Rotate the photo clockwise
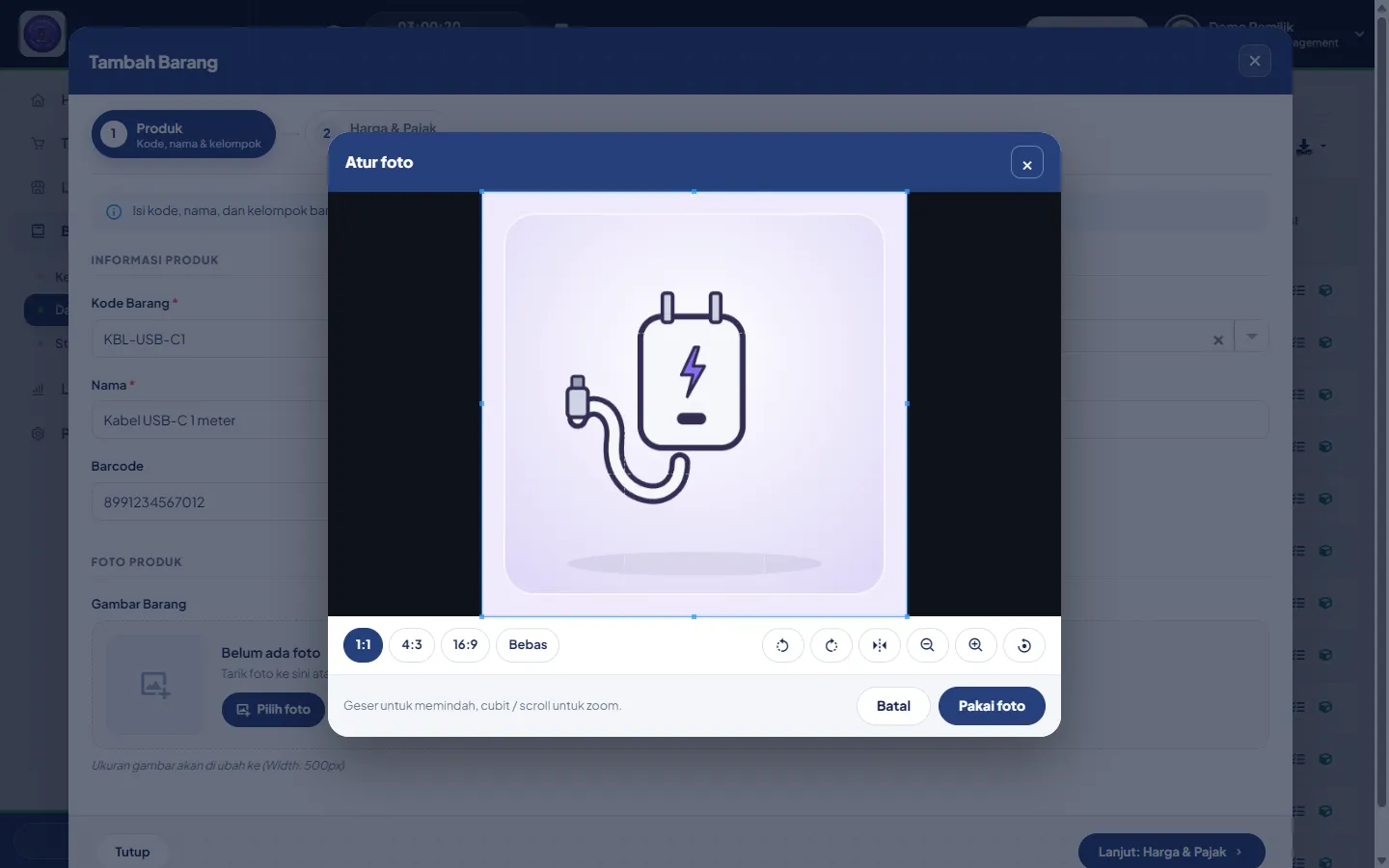Screen dimensions: 1389x868 pos(831,645)
